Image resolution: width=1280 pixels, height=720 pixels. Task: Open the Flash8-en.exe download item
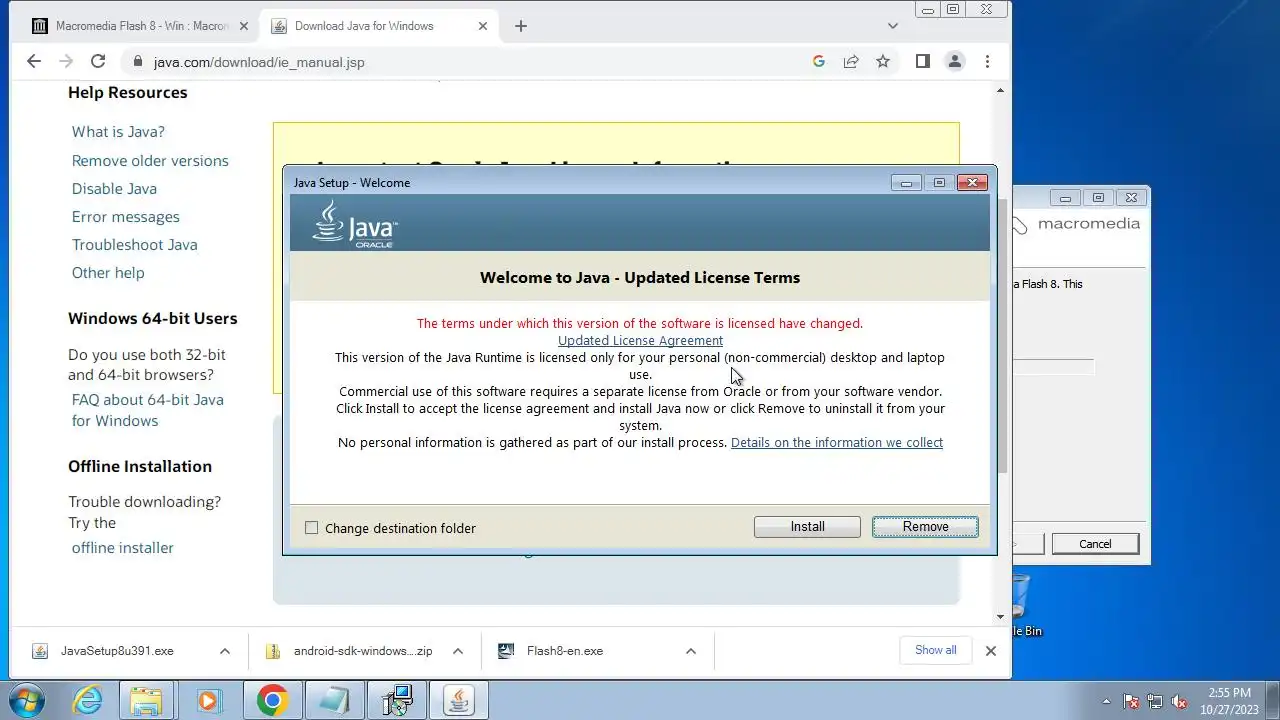(x=565, y=651)
